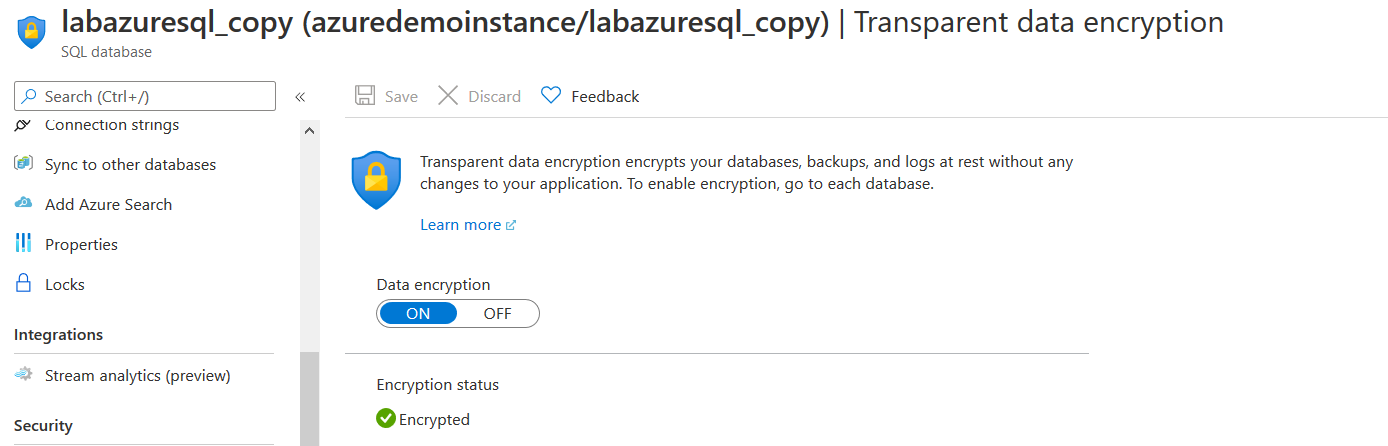This screenshot has width=1388, height=446.
Task: Click the green Encrypted status checkmark
Action: point(386,418)
